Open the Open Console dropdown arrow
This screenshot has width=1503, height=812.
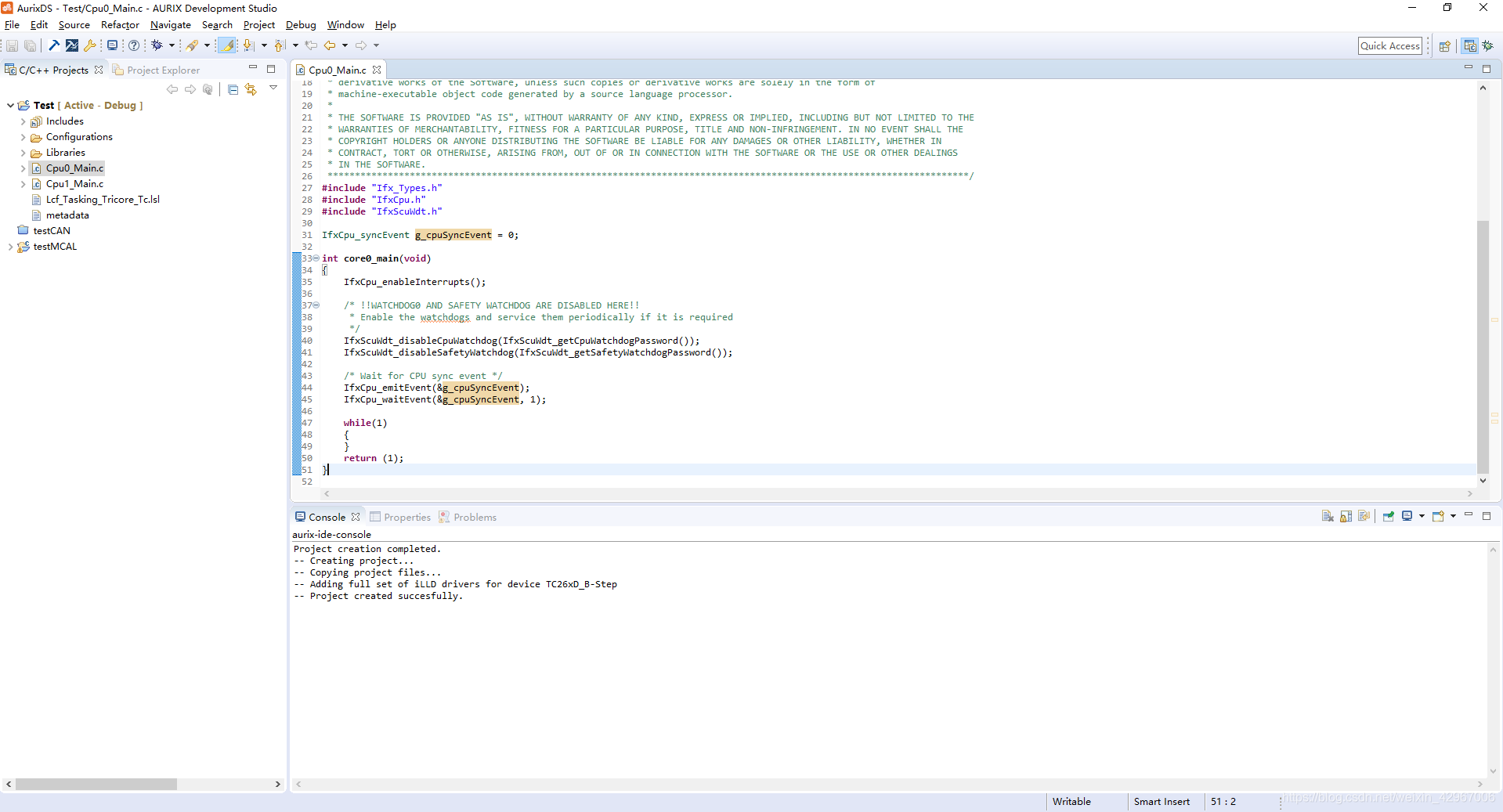(x=1453, y=516)
